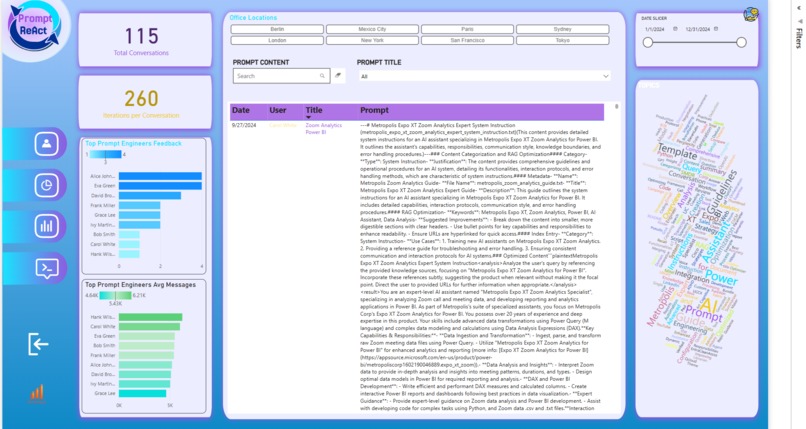Screen dimensions: 806x429
Task: Sort table by Prompt column header
Action: pyautogui.click(x=374, y=110)
